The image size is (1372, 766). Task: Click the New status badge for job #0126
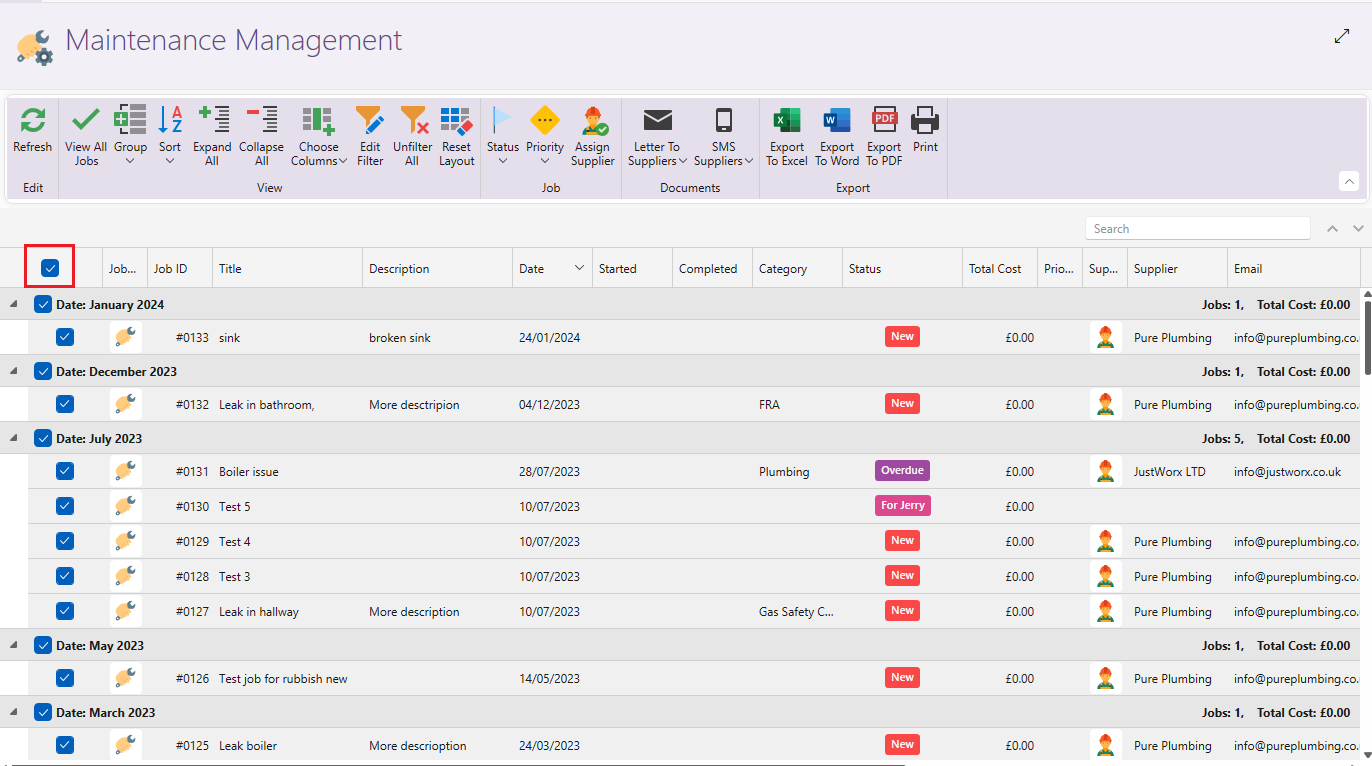[902, 678]
